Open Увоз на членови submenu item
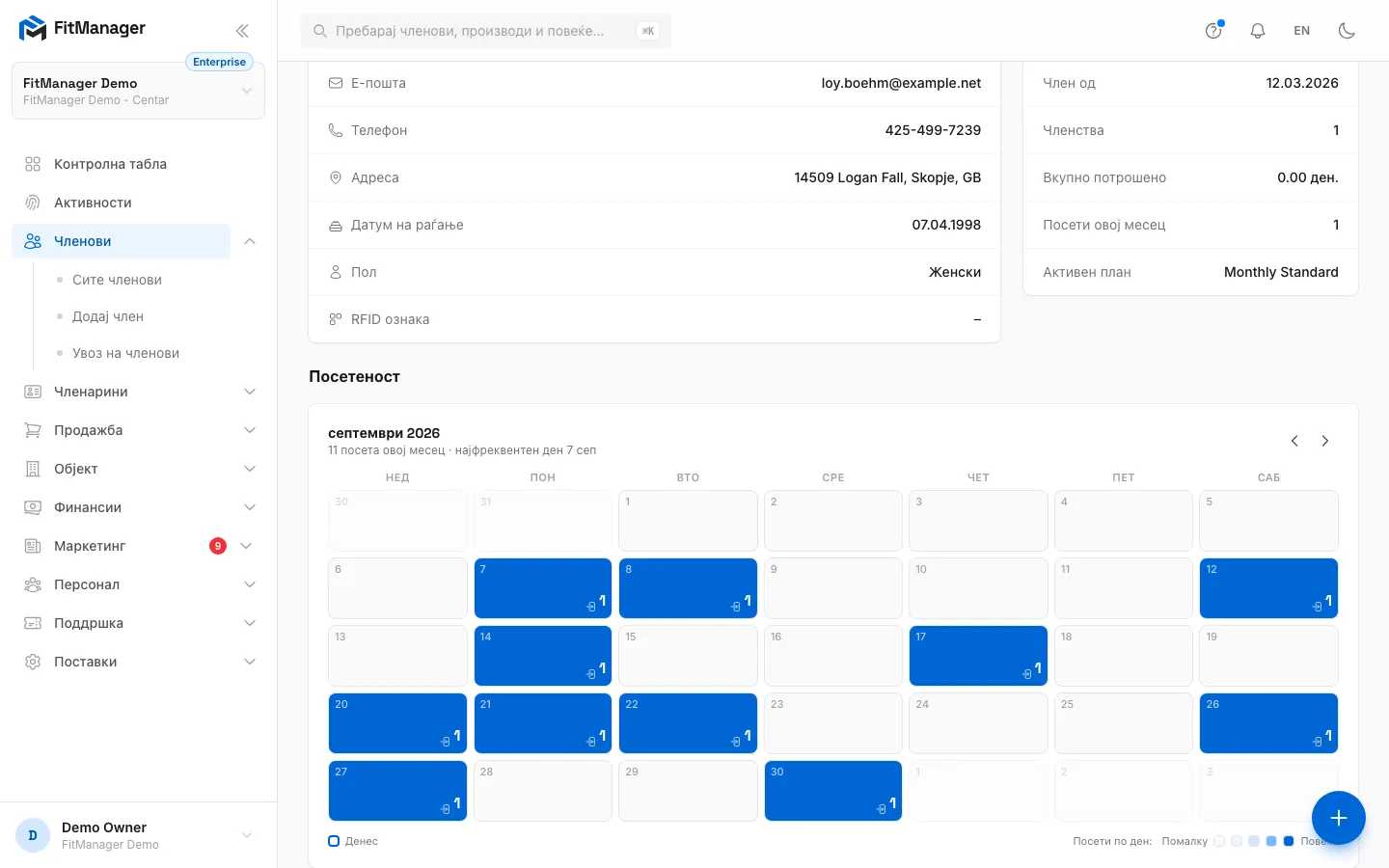The width and height of the screenshot is (1389, 868). point(125,353)
